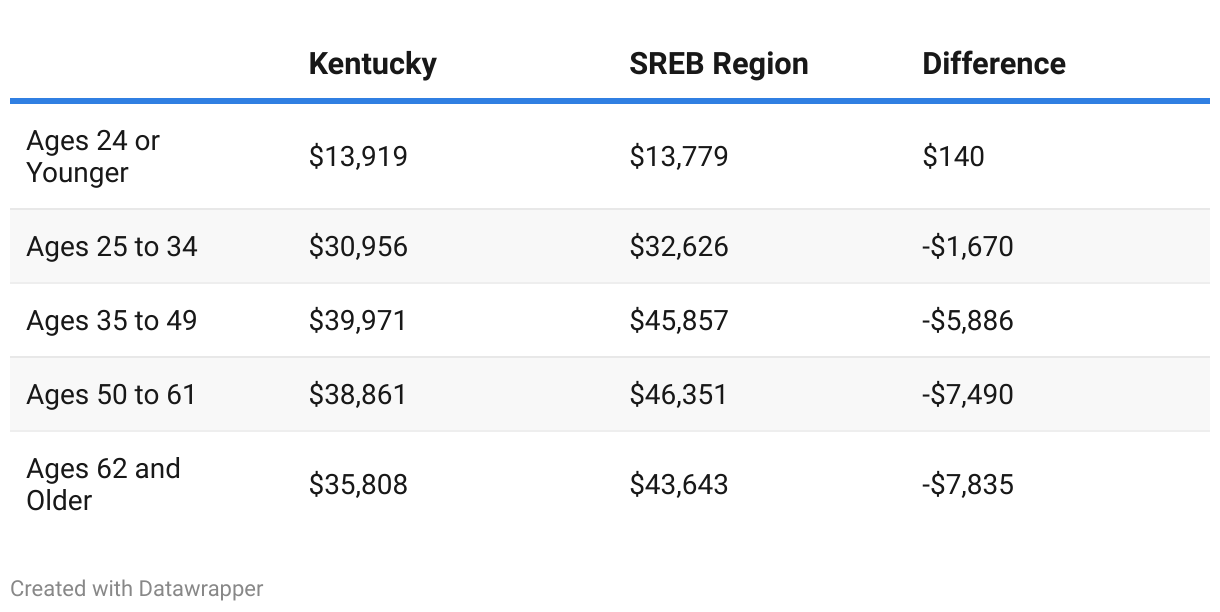Click the -$7,835 difference cell
The height and width of the screenshot is (612, 1220).
click(967, 485)
